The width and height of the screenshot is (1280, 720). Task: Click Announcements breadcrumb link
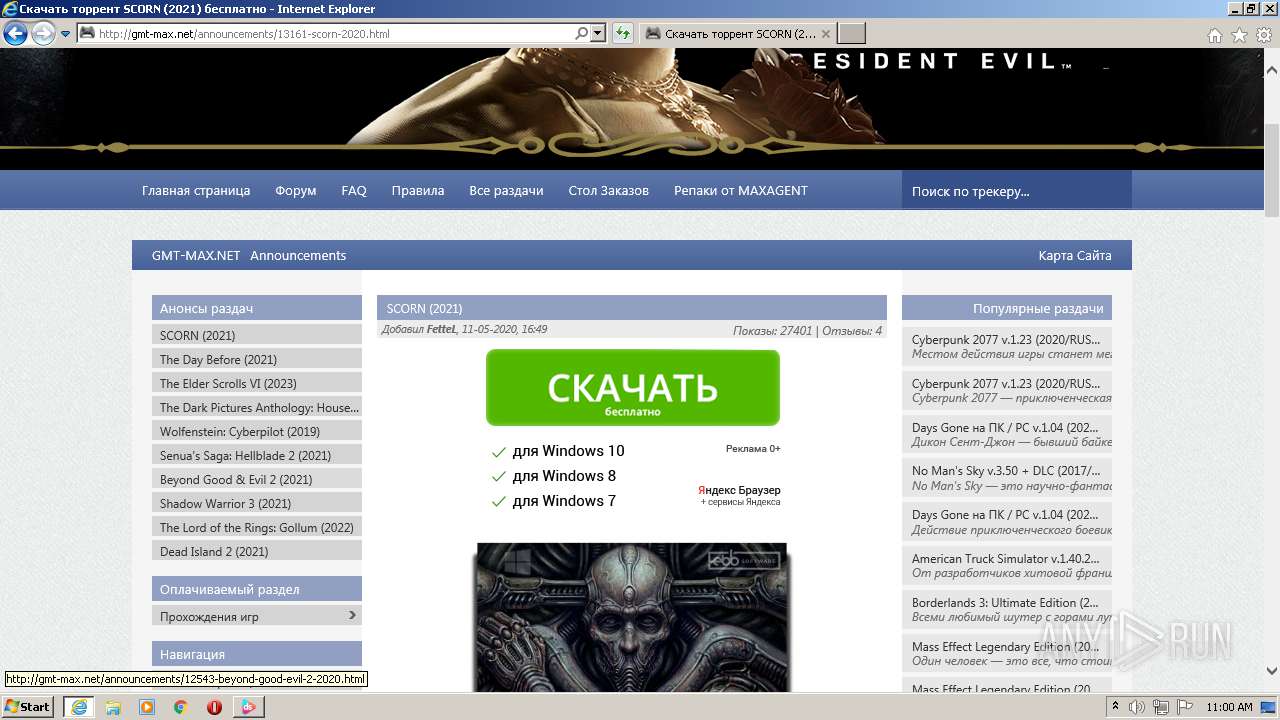298,255
